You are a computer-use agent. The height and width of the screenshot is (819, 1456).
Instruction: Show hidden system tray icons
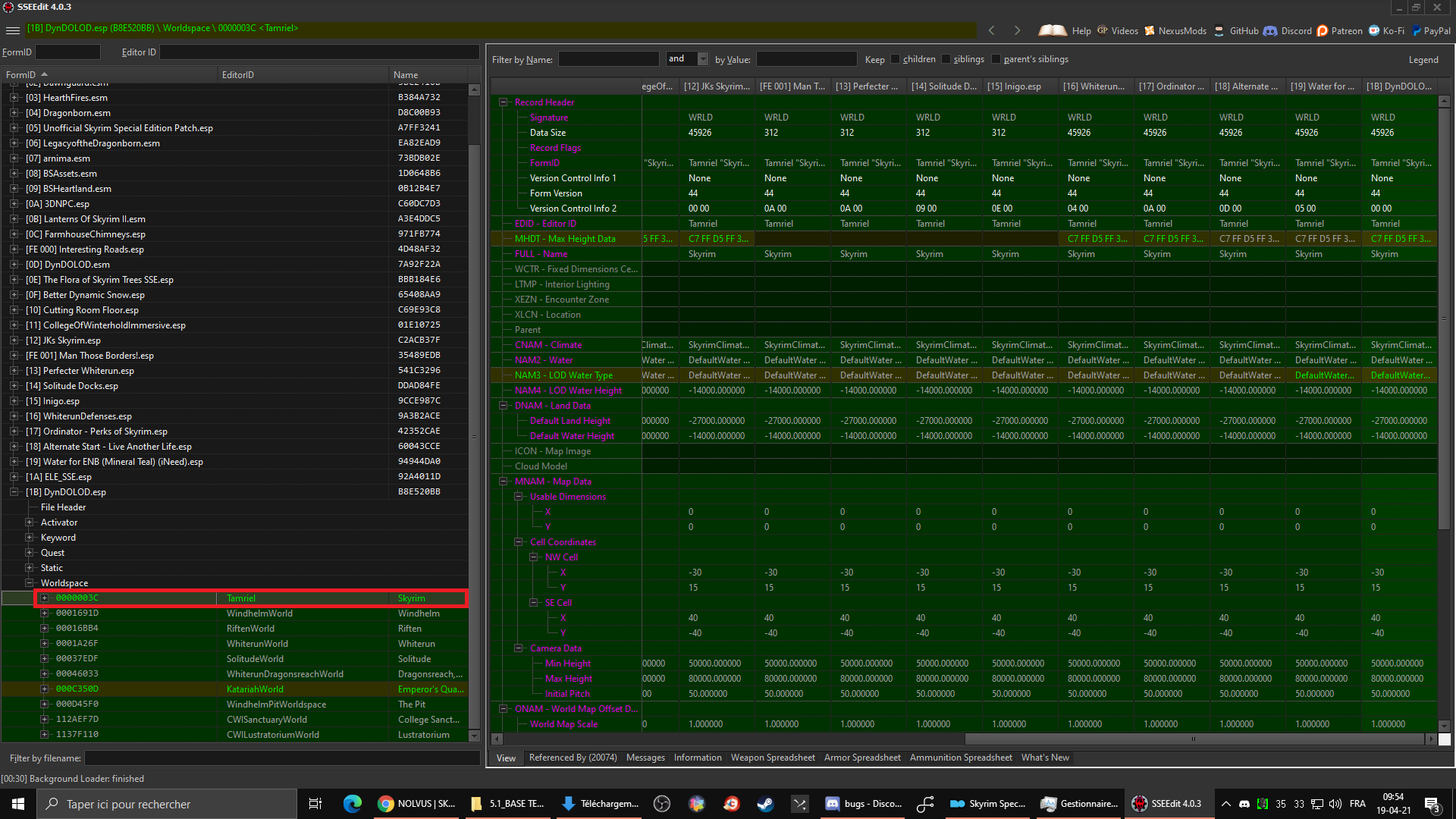coord(1225,804)
